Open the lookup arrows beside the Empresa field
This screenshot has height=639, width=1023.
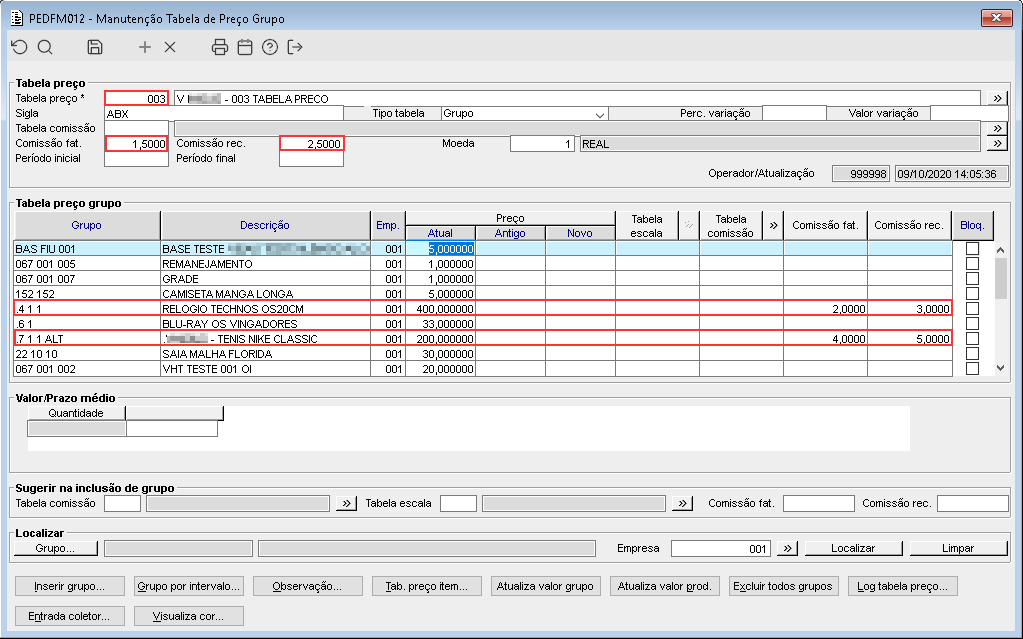pos(787,548)
